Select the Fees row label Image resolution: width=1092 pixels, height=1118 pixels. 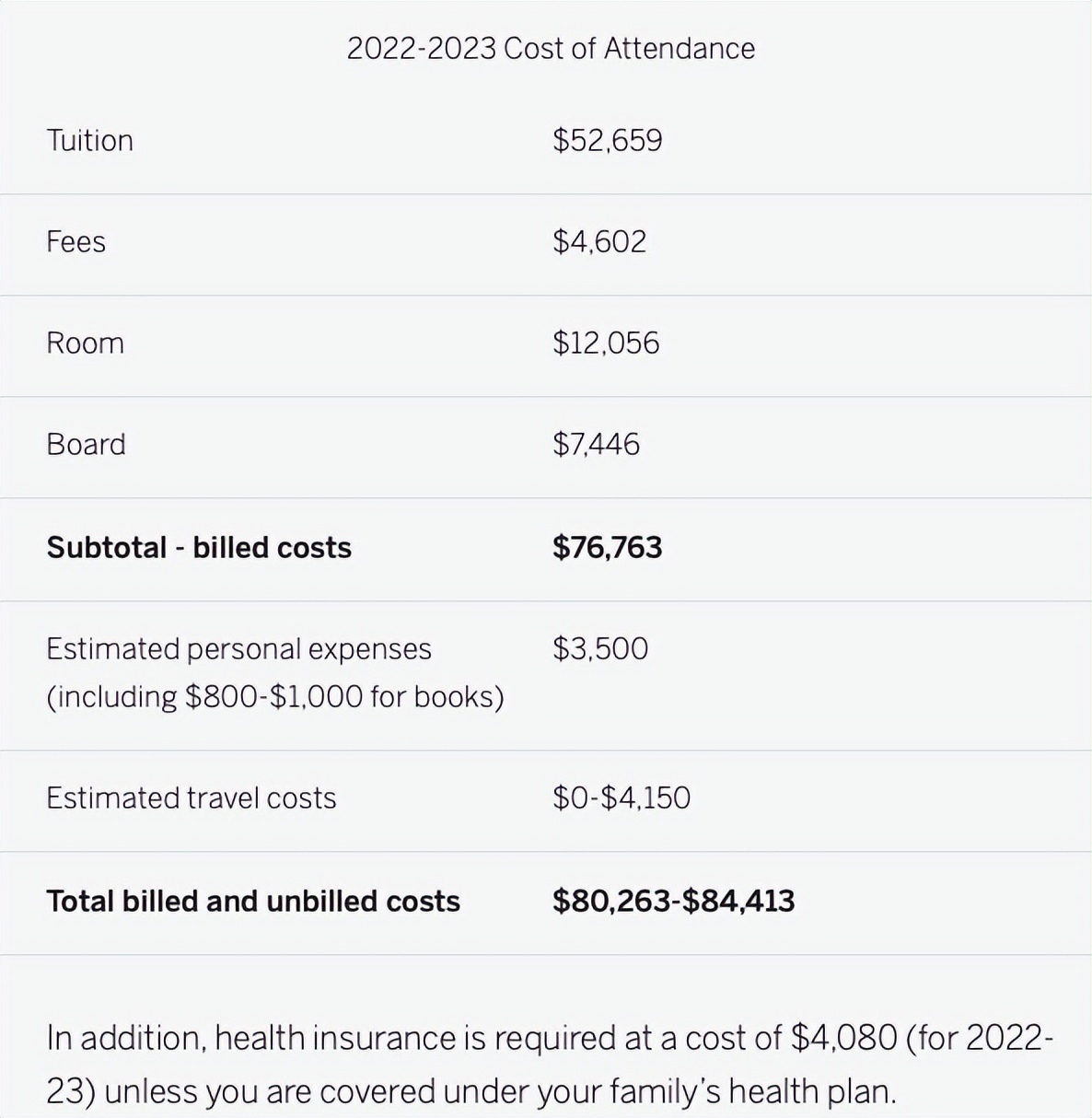[76, 242]
